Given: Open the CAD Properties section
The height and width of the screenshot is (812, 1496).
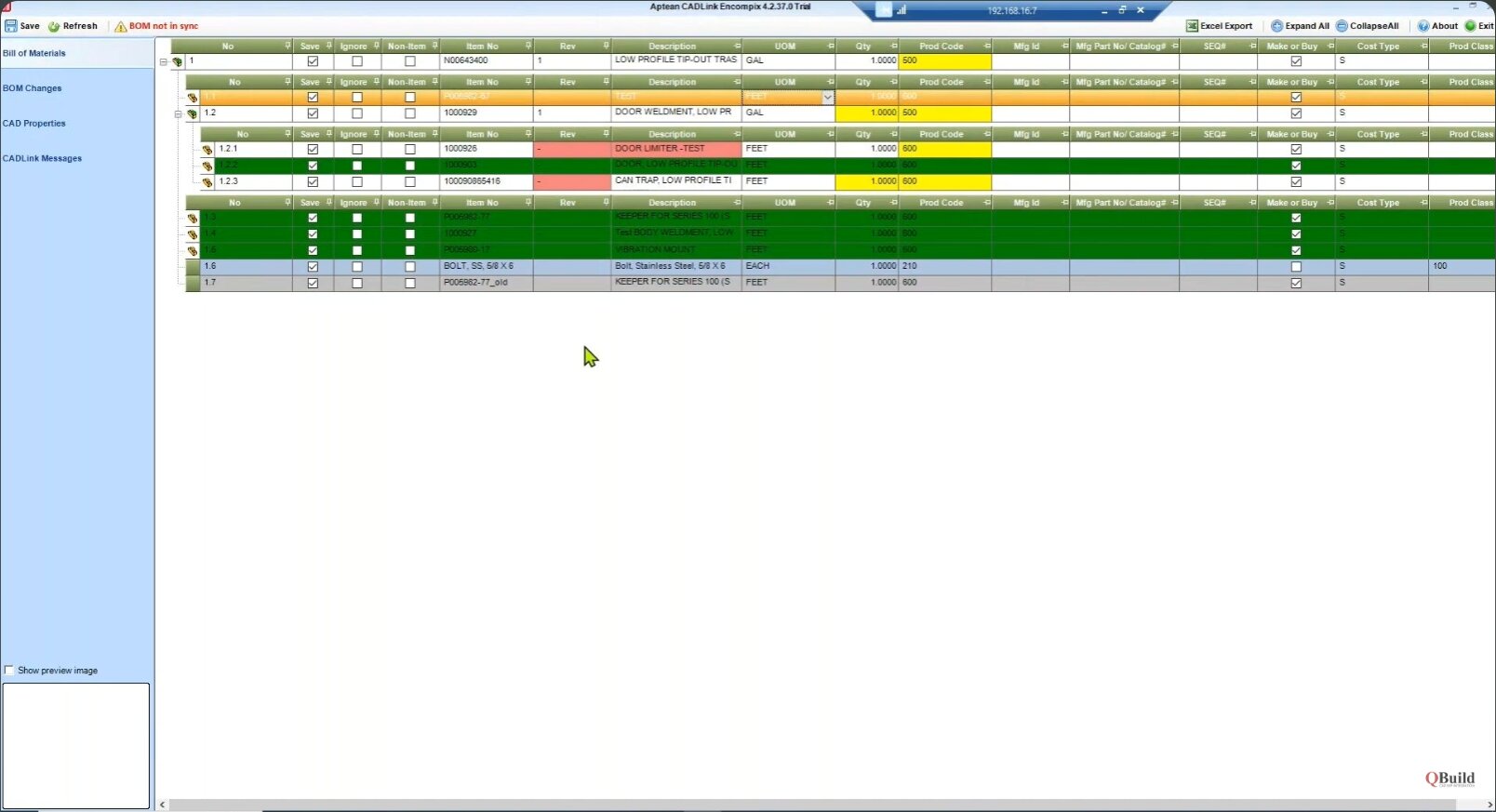Looking at the screenshot, I should click(x=34, y=124).
